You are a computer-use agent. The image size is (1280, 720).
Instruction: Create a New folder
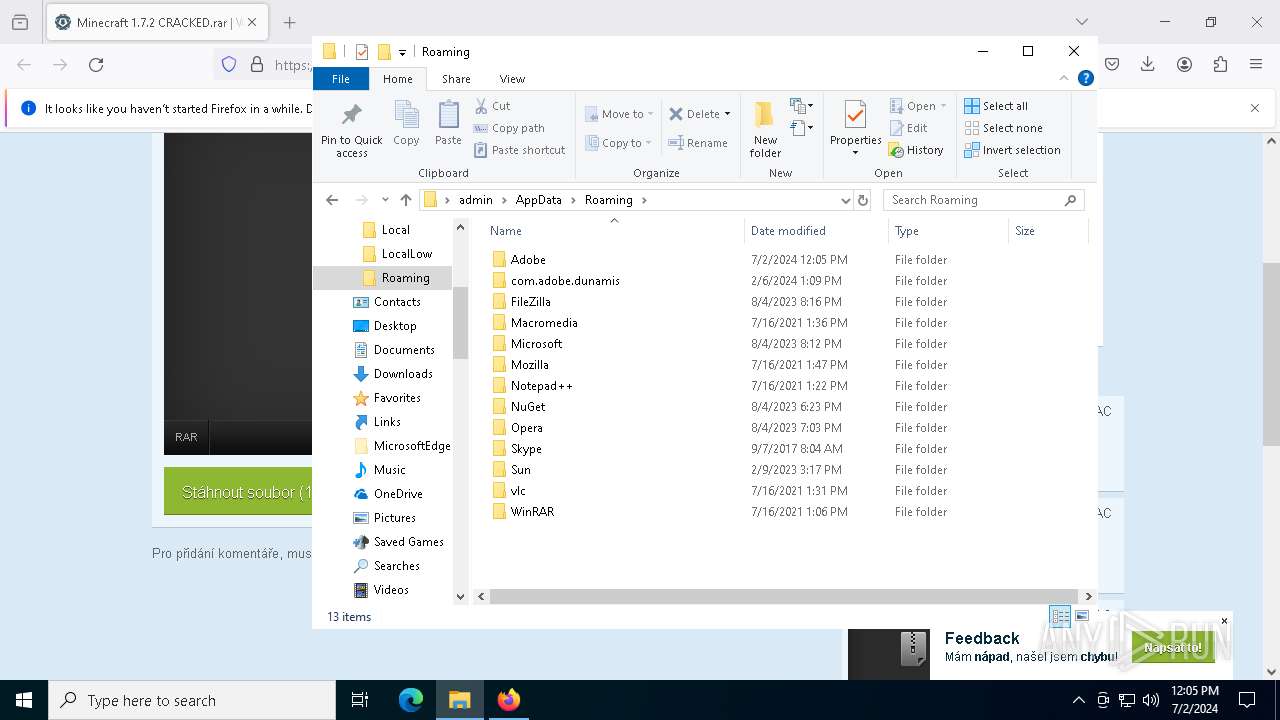[765, 129]
